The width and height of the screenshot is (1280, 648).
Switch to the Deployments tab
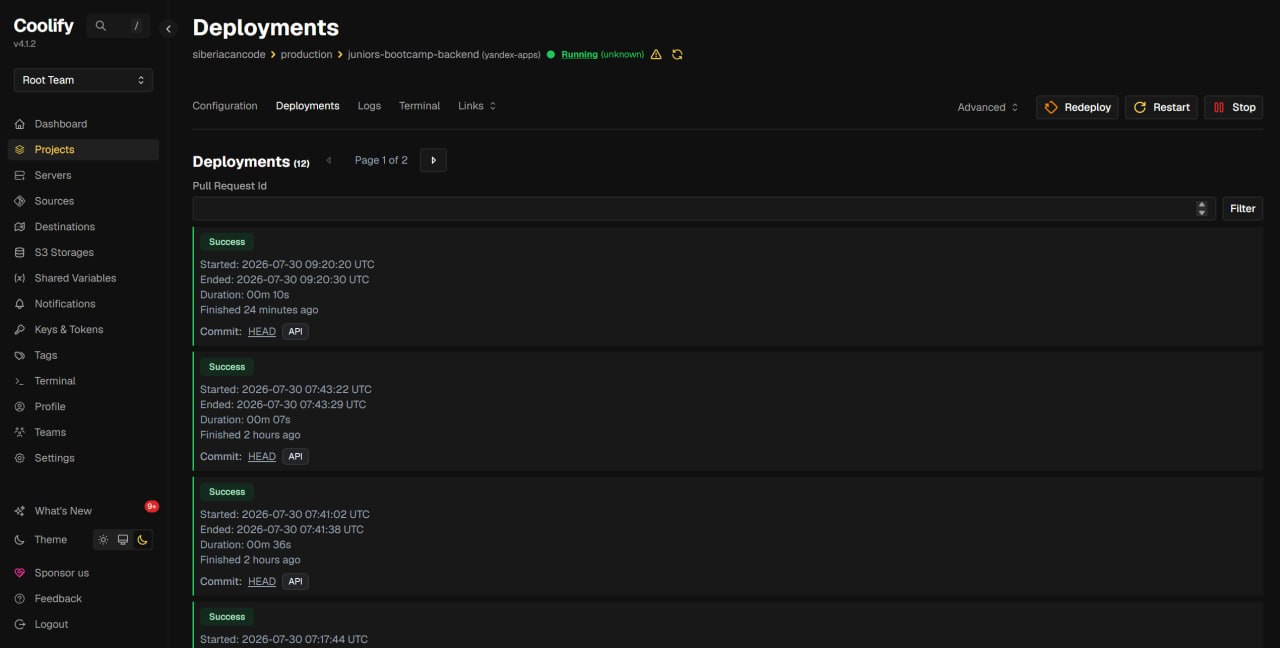click(308, 106)
